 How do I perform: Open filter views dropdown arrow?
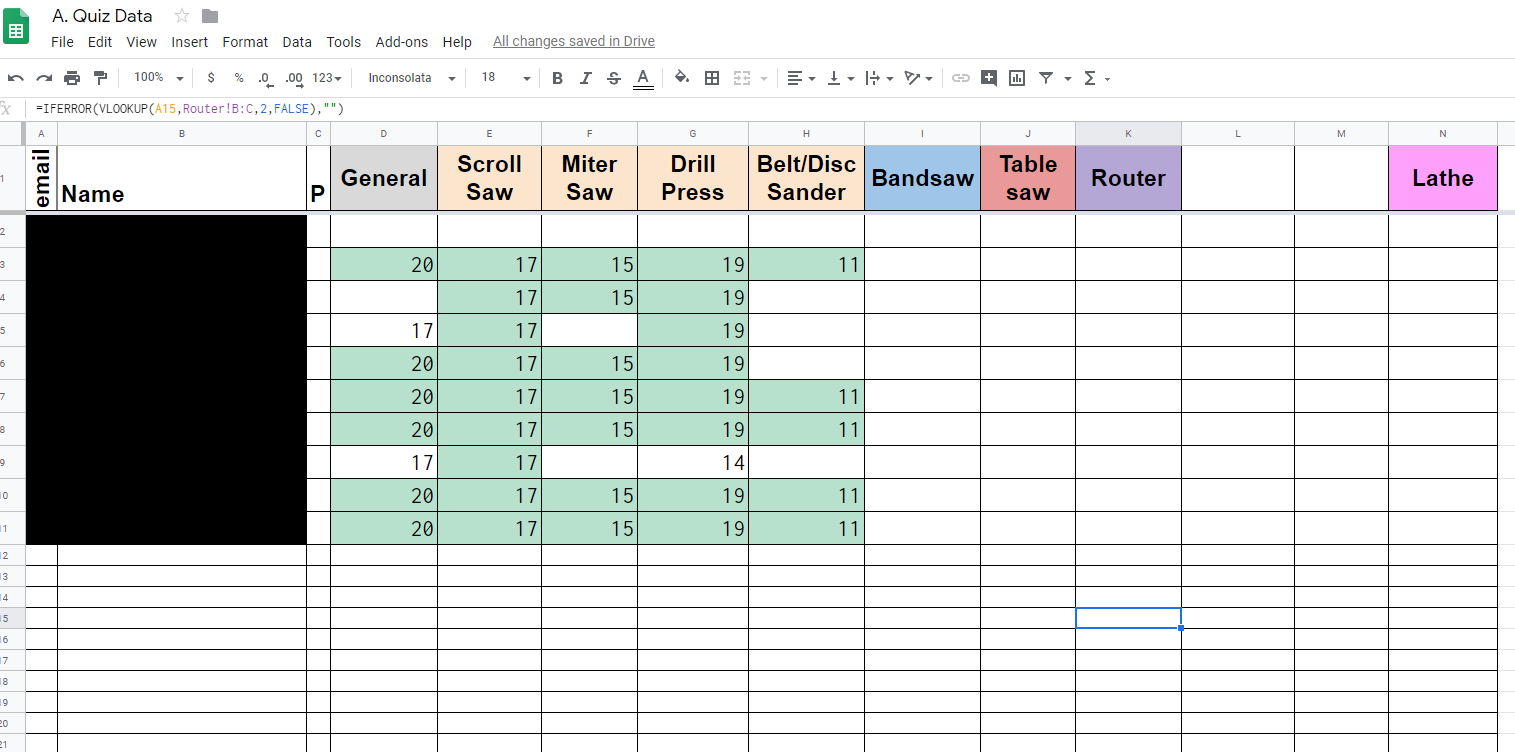[1068, 78]
